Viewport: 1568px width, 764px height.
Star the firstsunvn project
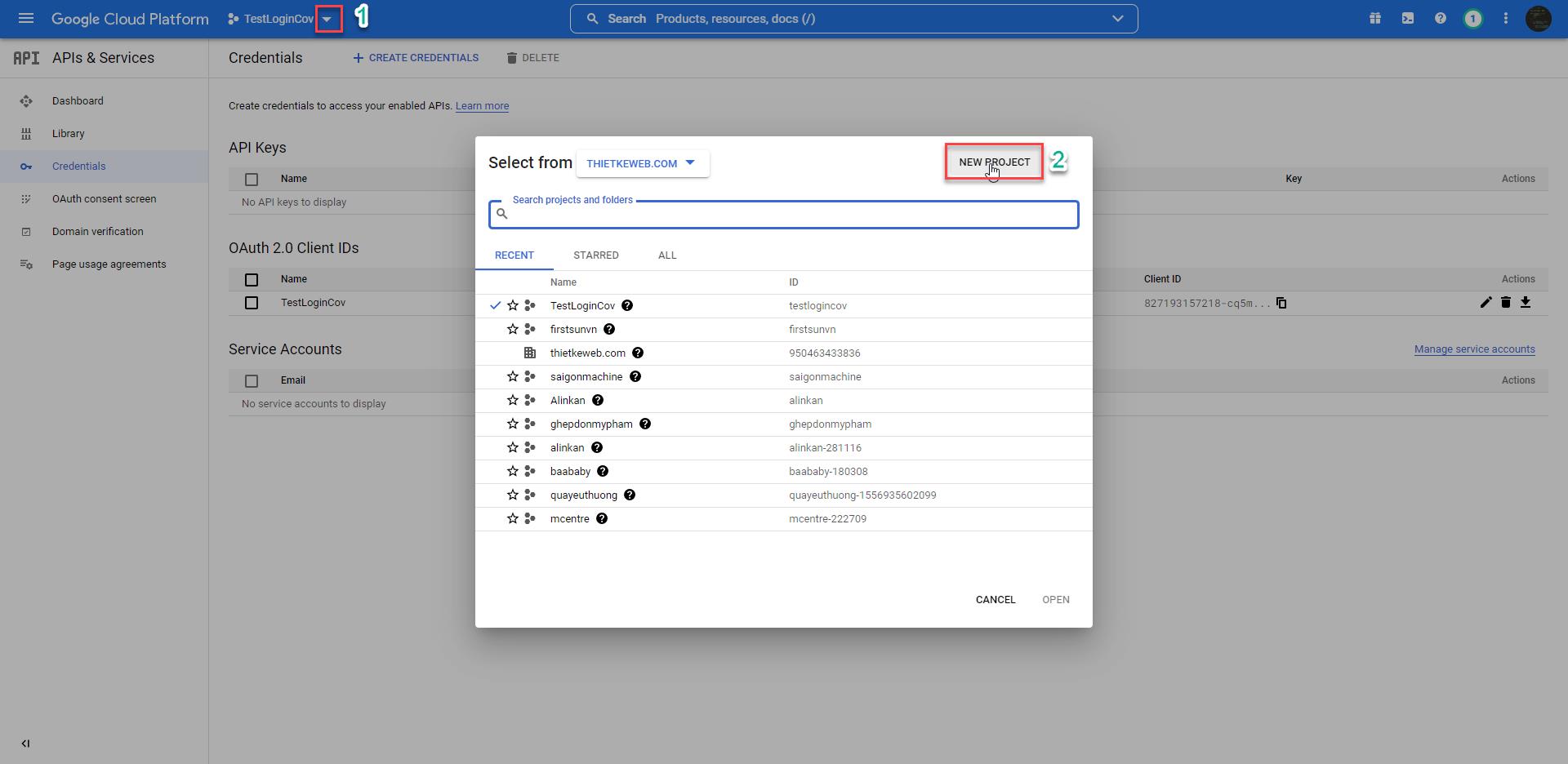pyautogui.click(x=513, y=329)
